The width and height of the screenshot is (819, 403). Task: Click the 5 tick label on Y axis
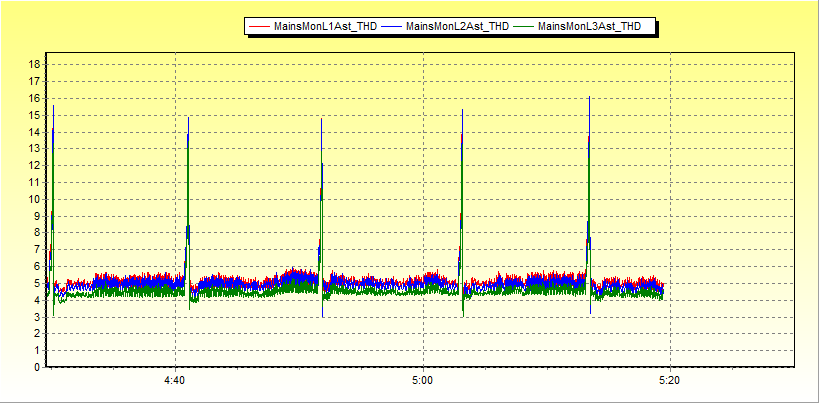36,283
